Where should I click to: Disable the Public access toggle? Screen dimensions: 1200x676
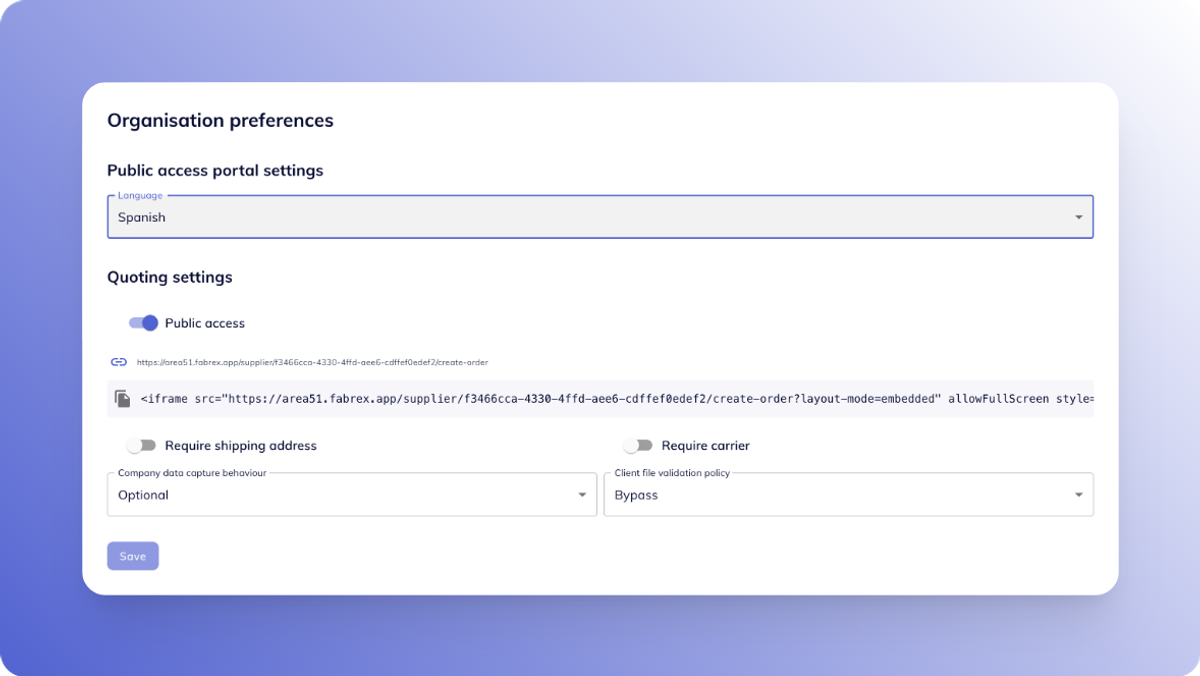pos(144,323)
